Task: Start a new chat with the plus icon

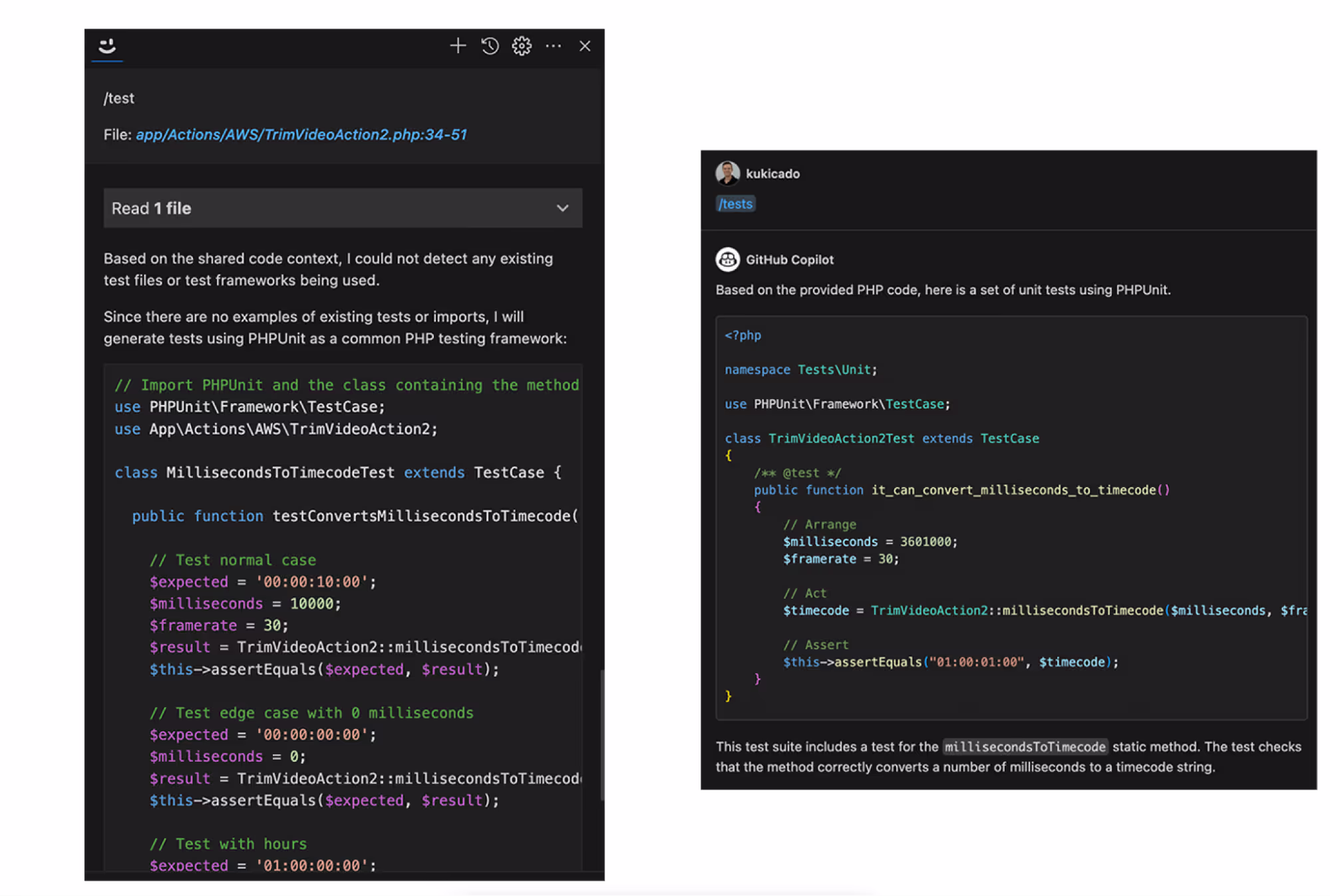Action: coord(458,46)
